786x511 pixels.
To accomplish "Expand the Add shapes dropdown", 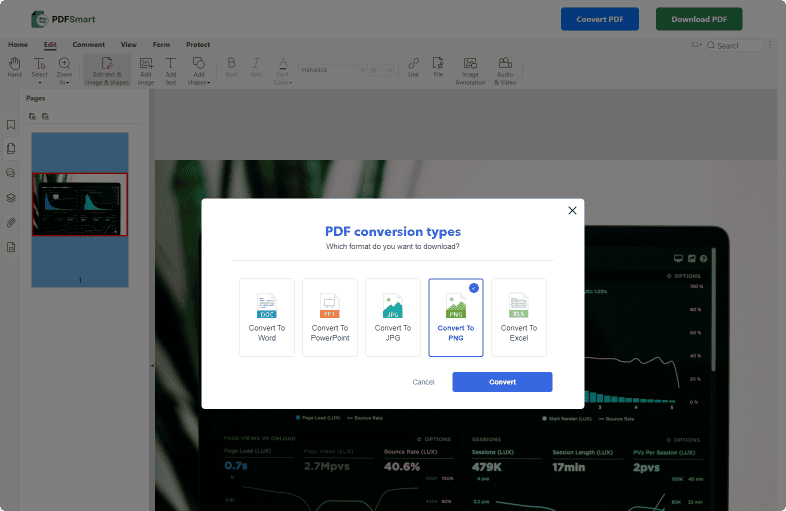I will point(198,68).
